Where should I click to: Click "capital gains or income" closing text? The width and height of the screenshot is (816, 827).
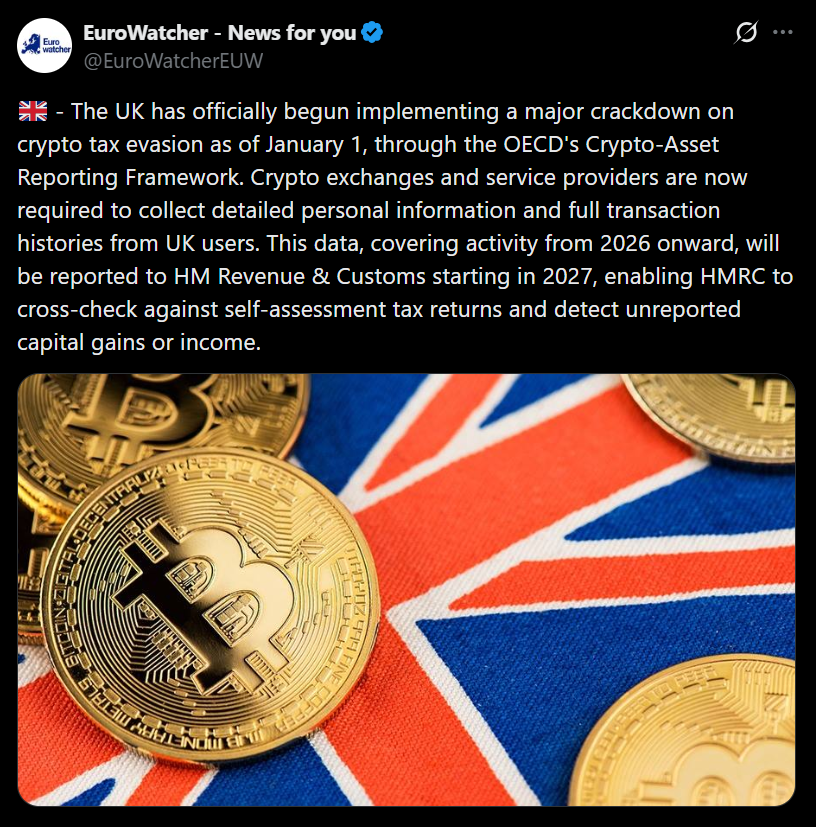(x=138, y=343)
